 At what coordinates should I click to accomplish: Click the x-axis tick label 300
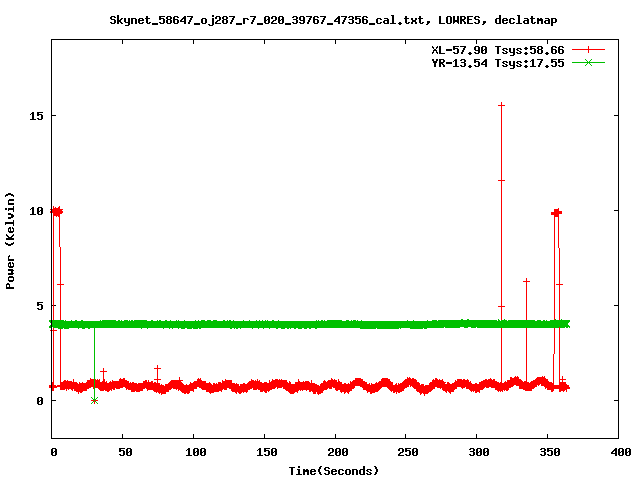479,452
